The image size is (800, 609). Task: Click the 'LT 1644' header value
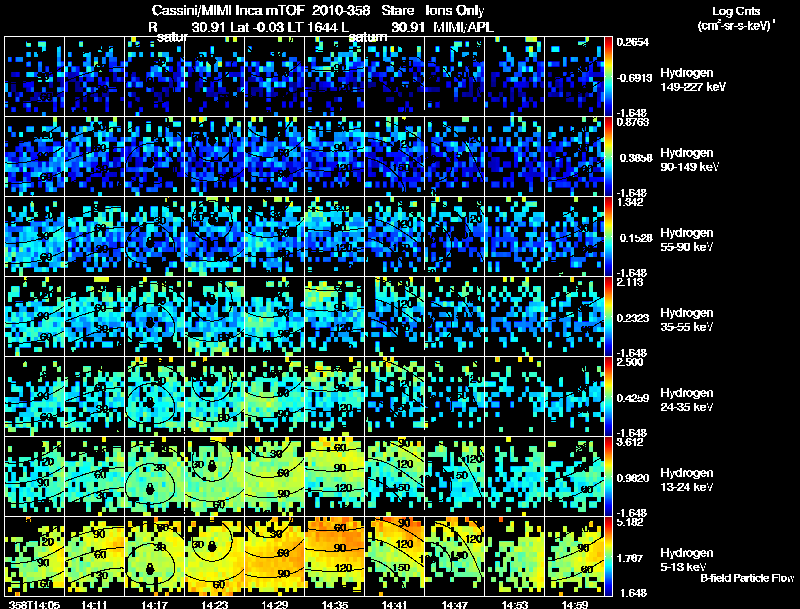[312, 27]
